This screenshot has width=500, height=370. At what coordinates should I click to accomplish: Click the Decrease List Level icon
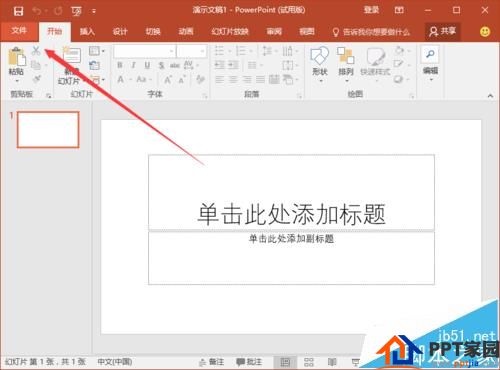click(219, 65)
